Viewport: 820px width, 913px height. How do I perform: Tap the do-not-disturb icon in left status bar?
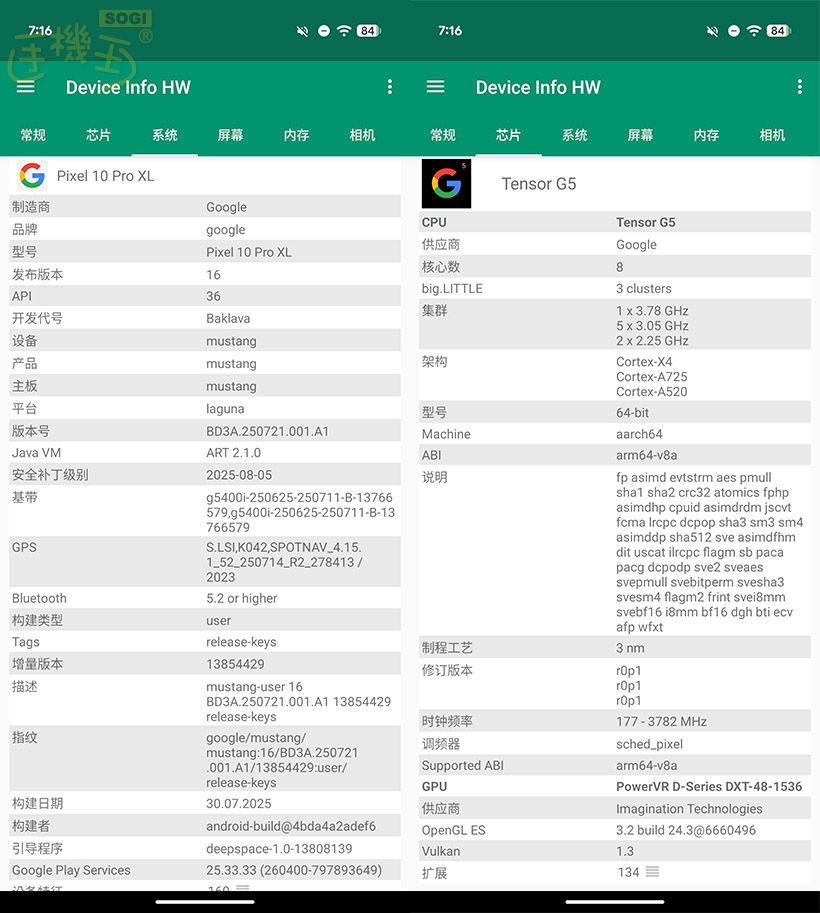click(x=324, y=31)
